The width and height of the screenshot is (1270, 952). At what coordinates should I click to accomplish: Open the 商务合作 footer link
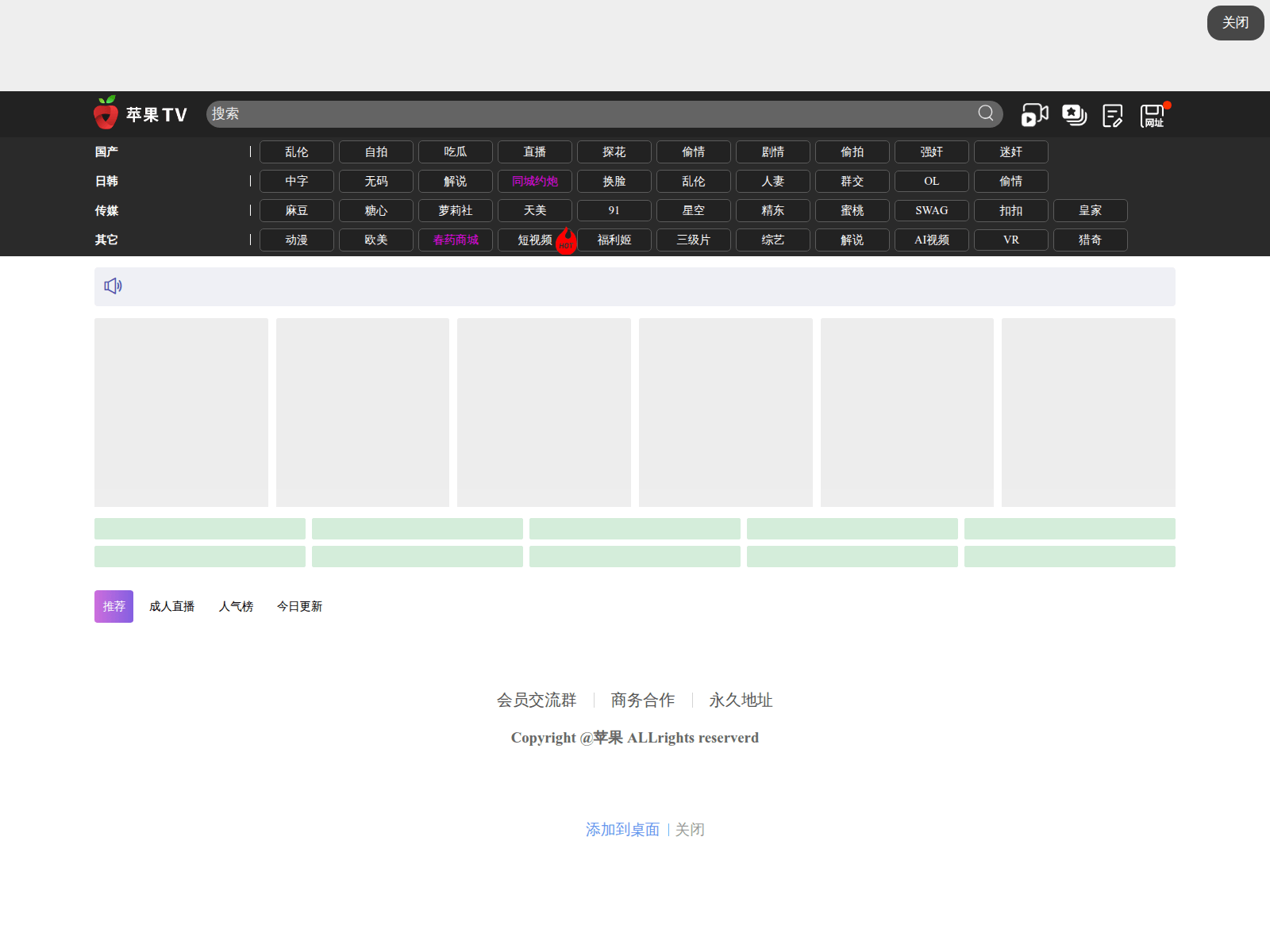(x=643, y=700)
